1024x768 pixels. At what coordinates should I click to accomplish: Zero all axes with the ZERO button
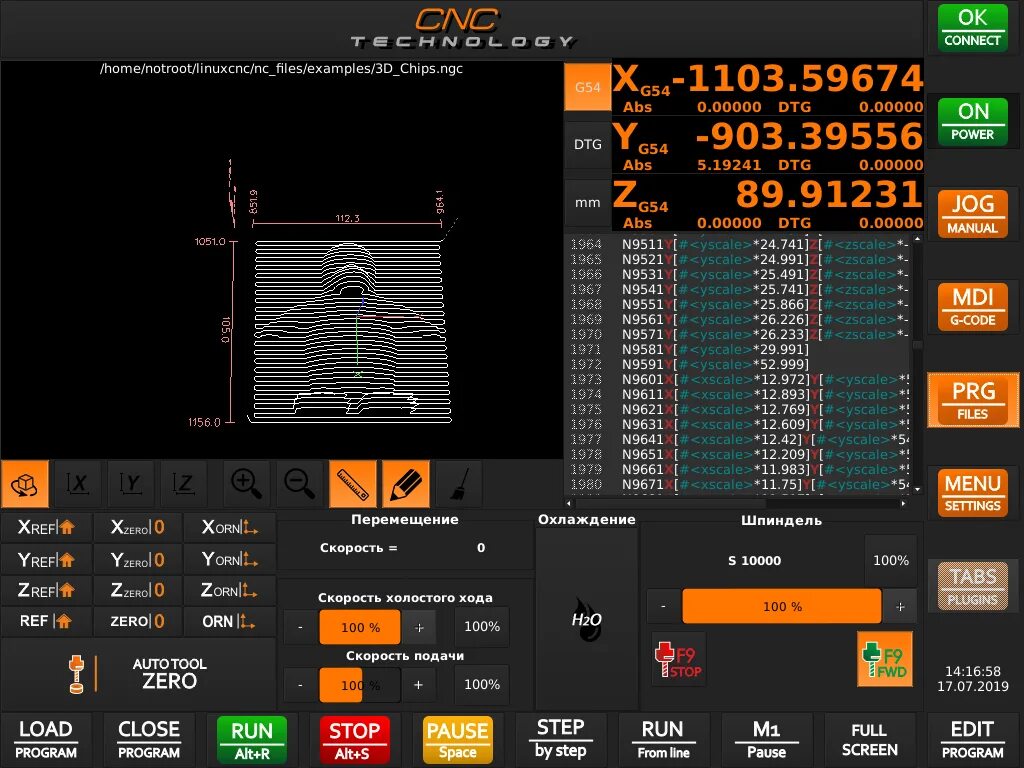(x=137, y=621)
